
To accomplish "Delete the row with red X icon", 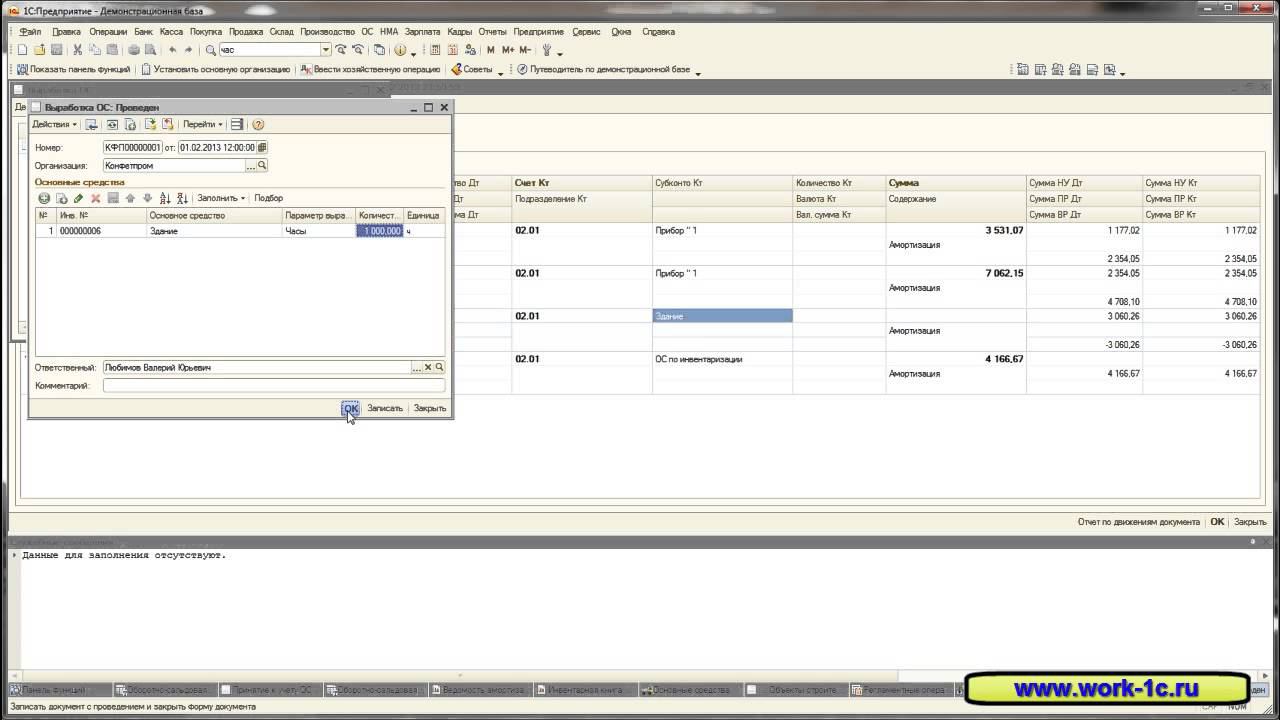I will coord(96,198).
